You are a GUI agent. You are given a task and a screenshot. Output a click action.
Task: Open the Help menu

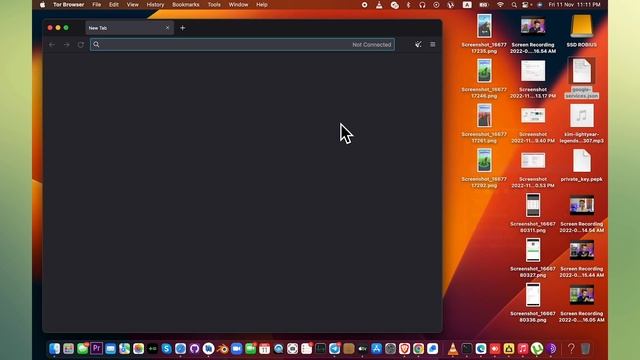tap(262, 4)
